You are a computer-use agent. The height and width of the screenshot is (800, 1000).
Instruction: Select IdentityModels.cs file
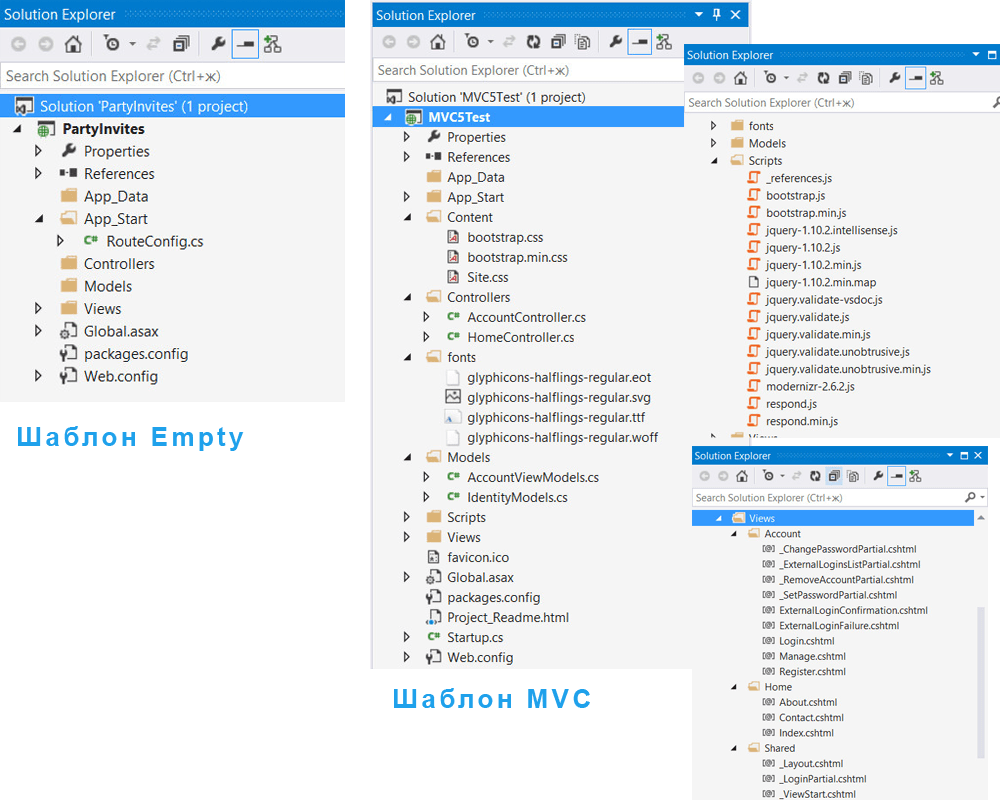[517, 497]
